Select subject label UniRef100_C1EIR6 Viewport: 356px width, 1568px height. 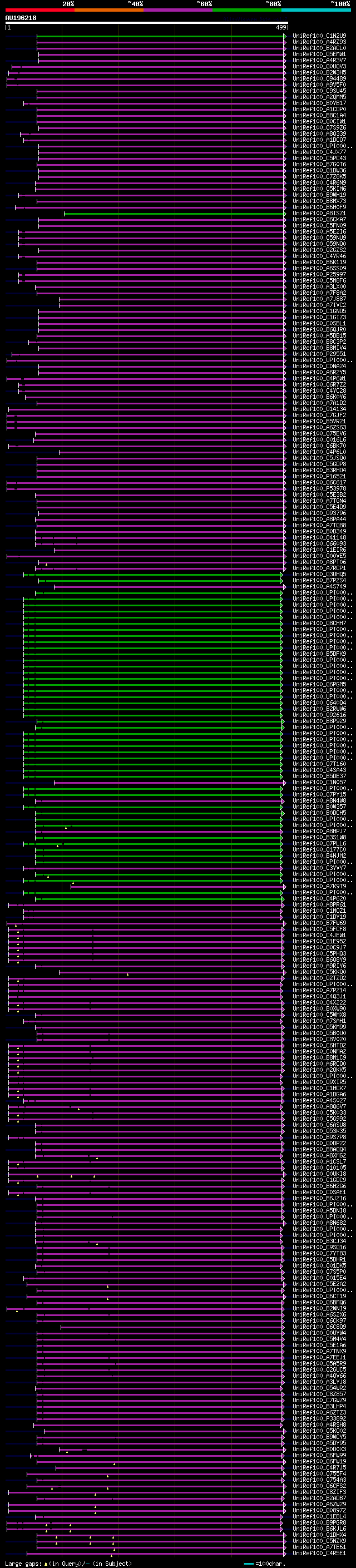pos(319,550)
